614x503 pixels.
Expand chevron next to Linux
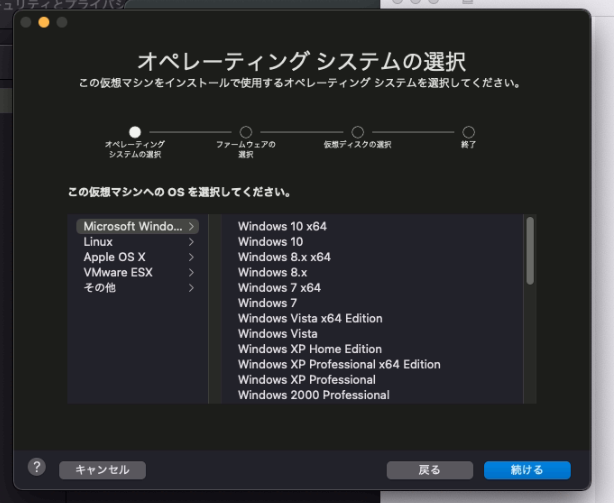coord(191,242)
